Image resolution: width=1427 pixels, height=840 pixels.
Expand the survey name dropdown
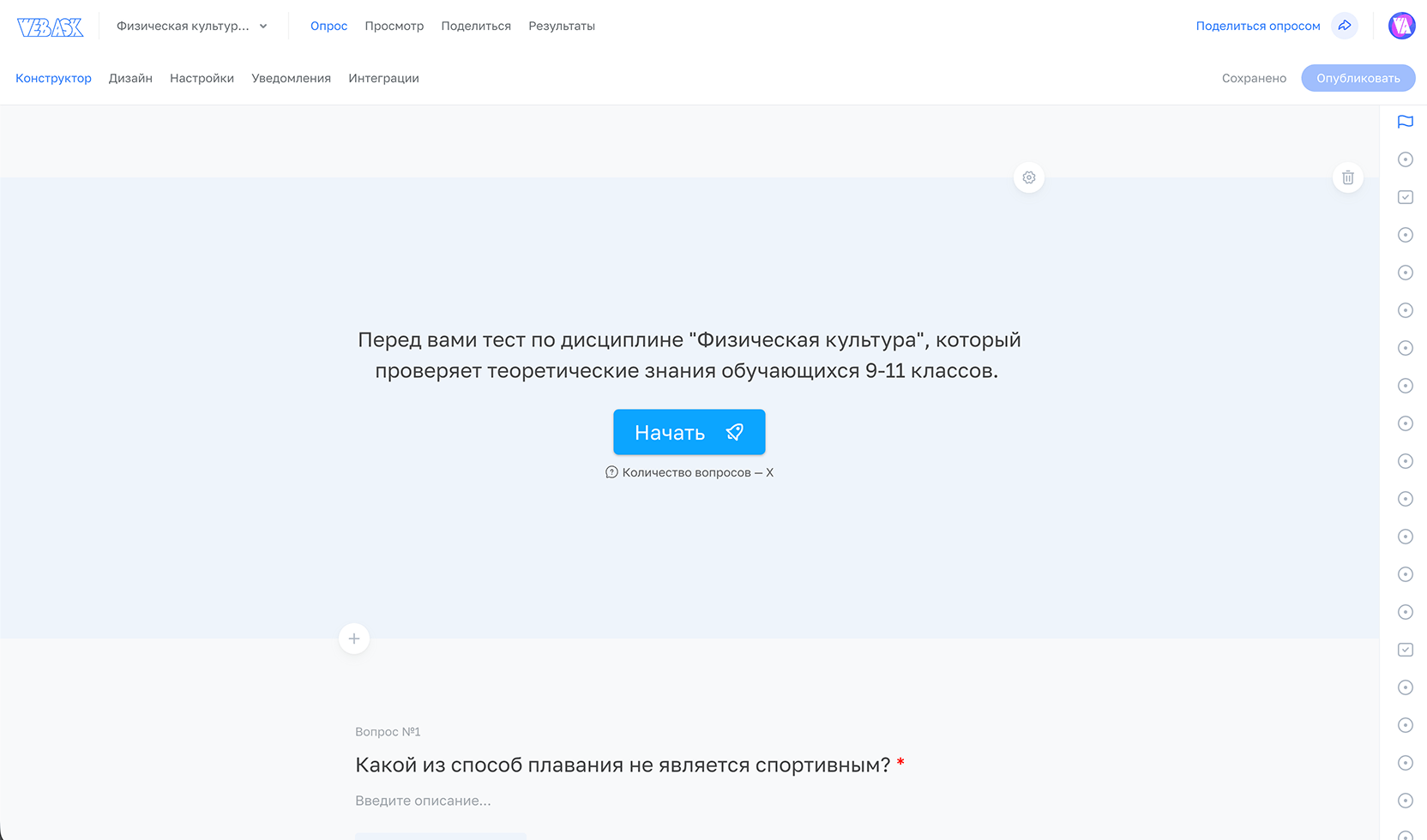[263, 27]
